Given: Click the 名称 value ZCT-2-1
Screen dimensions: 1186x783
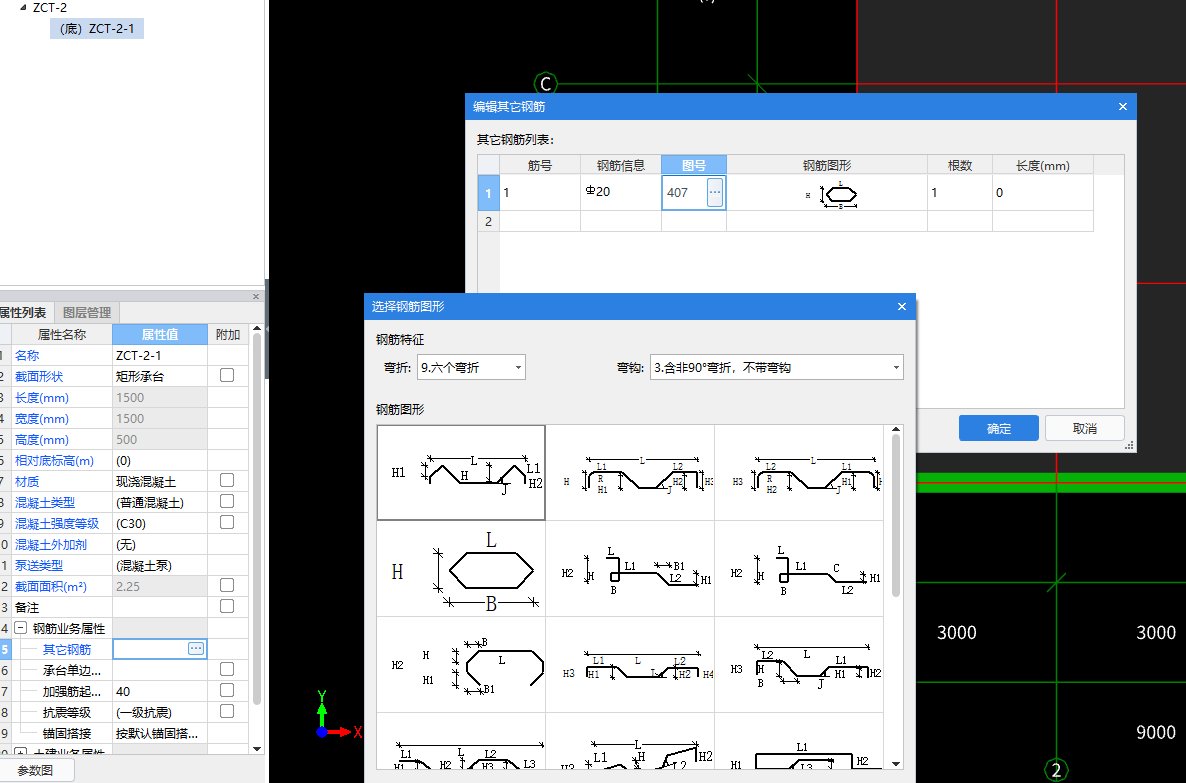Looking at the screenshot, I should pos(160,355).
